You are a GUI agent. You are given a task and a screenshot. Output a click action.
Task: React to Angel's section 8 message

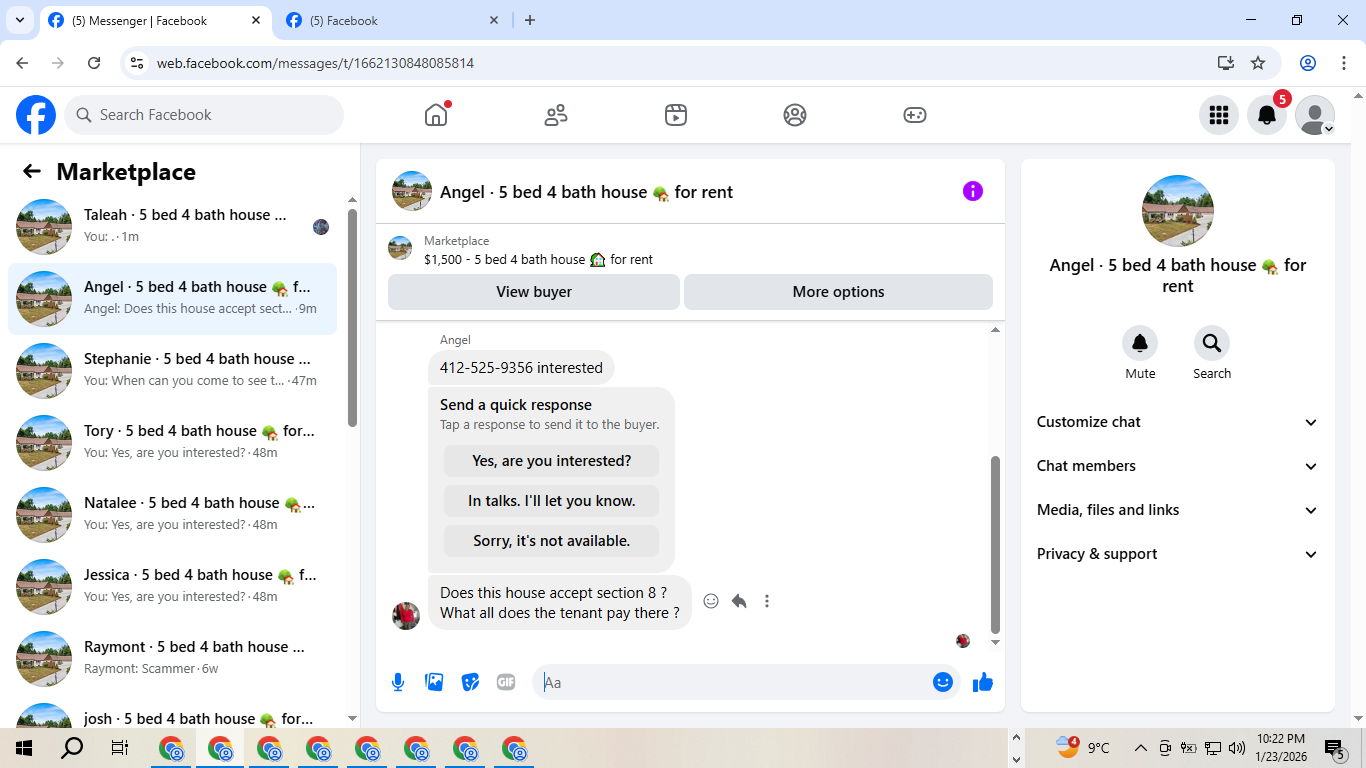coord(711,601)
